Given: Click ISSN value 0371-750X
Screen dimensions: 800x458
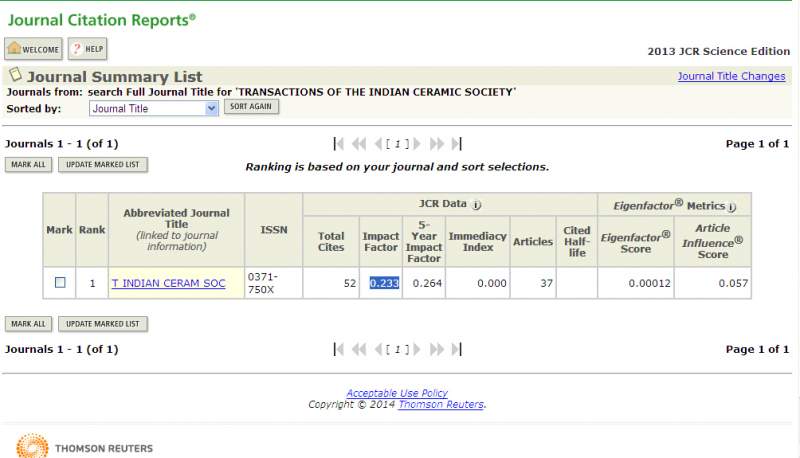Looking at the screenshot, I should (263, 283).
